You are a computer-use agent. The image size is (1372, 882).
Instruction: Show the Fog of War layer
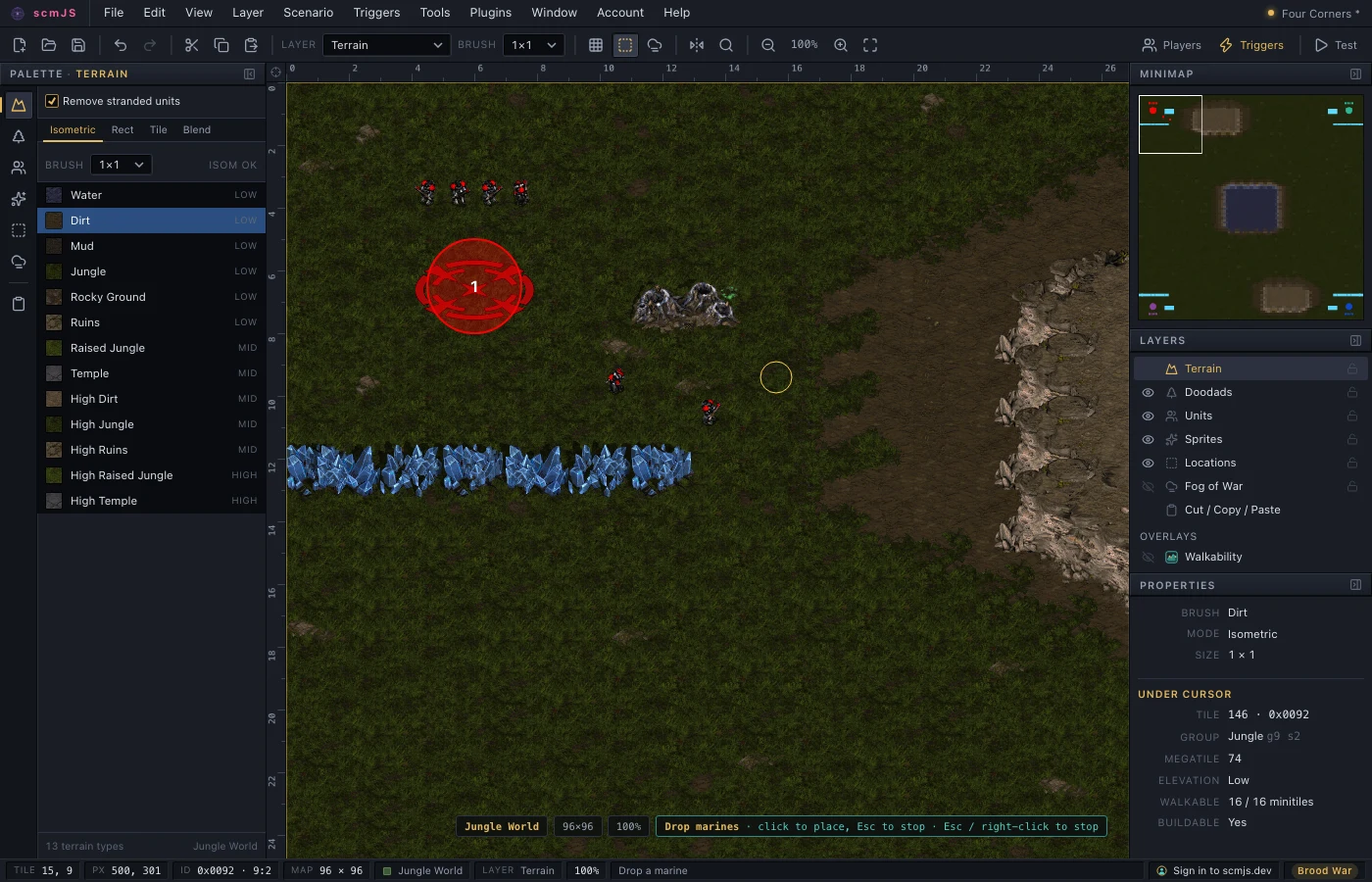coord(1148,486)
